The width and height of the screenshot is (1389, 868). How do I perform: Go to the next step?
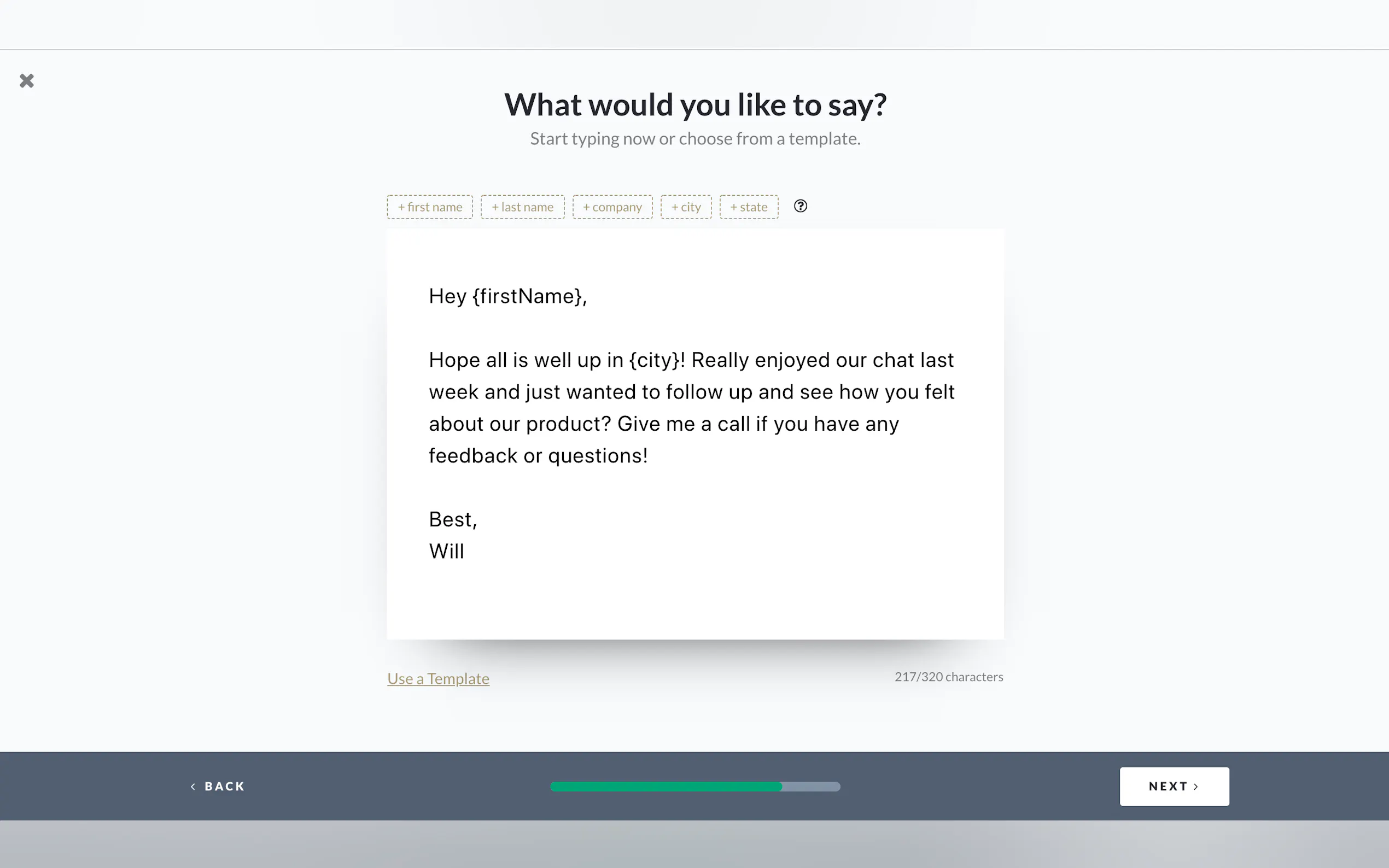pyautogui.click(x=1174, y=786)
